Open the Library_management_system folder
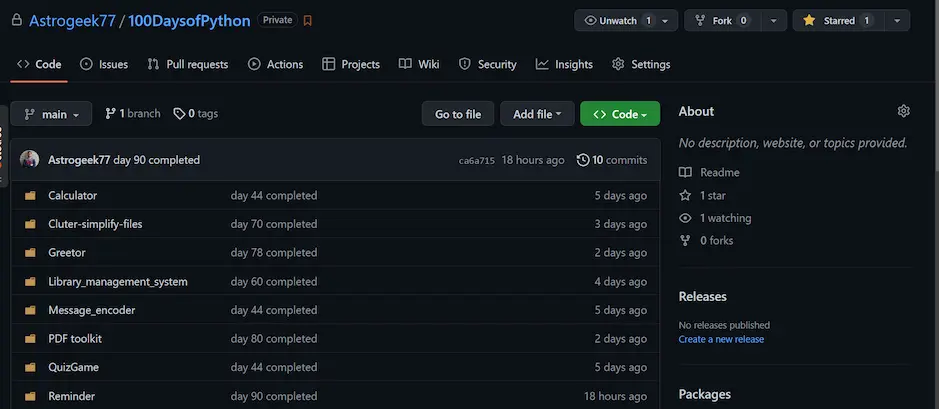939x409 pixels. [x=118, y=281]
